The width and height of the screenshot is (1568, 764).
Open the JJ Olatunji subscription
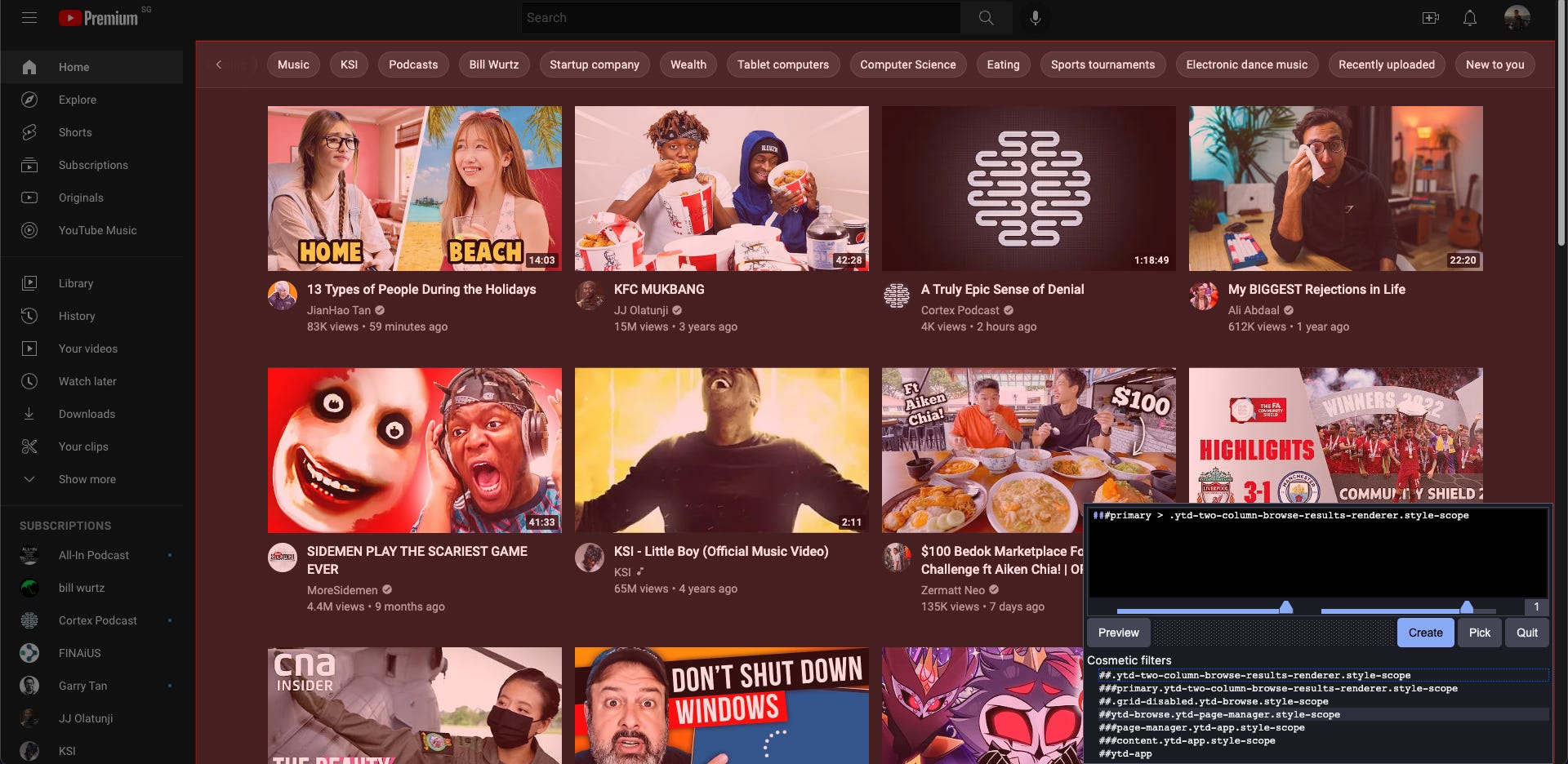(91, 718)
